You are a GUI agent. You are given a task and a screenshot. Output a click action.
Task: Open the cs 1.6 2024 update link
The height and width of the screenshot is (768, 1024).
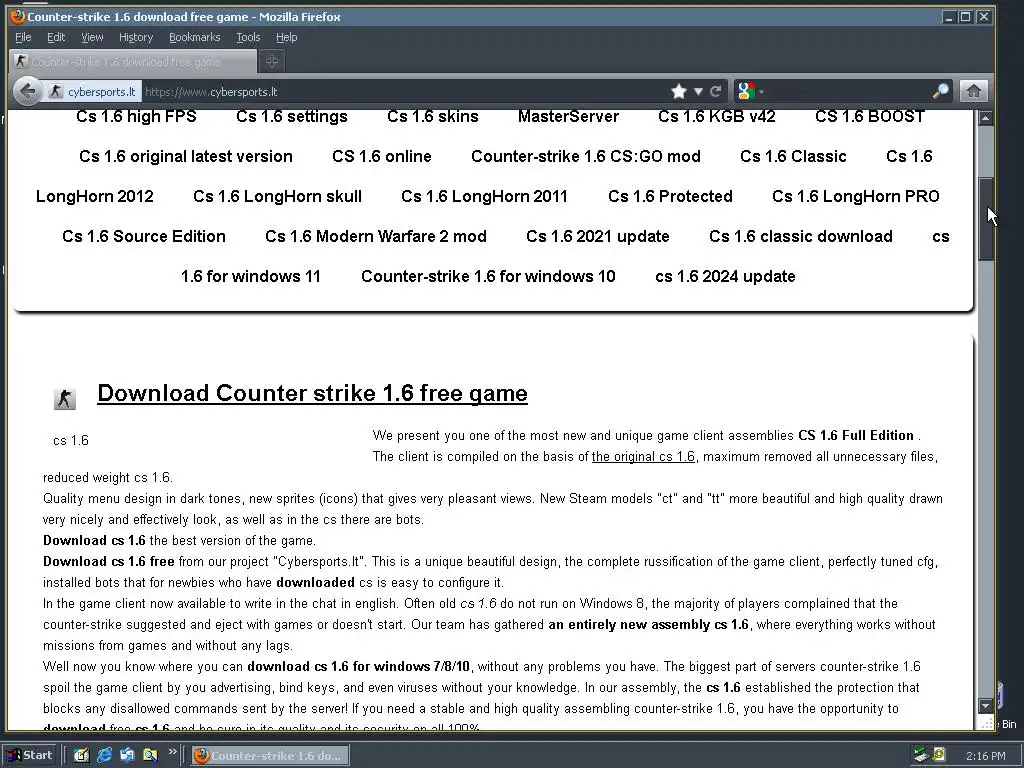(725, 276)
